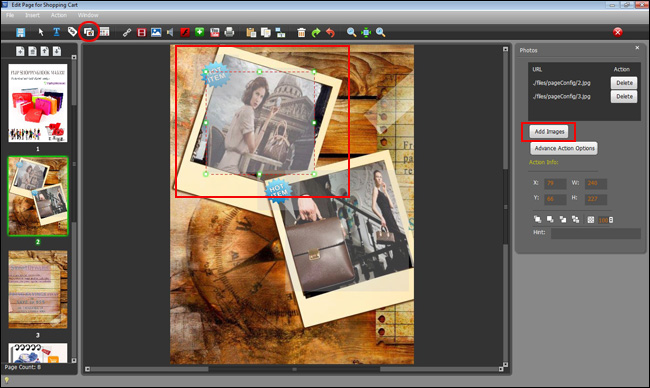
Task: Click the second layer order icon
Action: (x=550, y=219)
